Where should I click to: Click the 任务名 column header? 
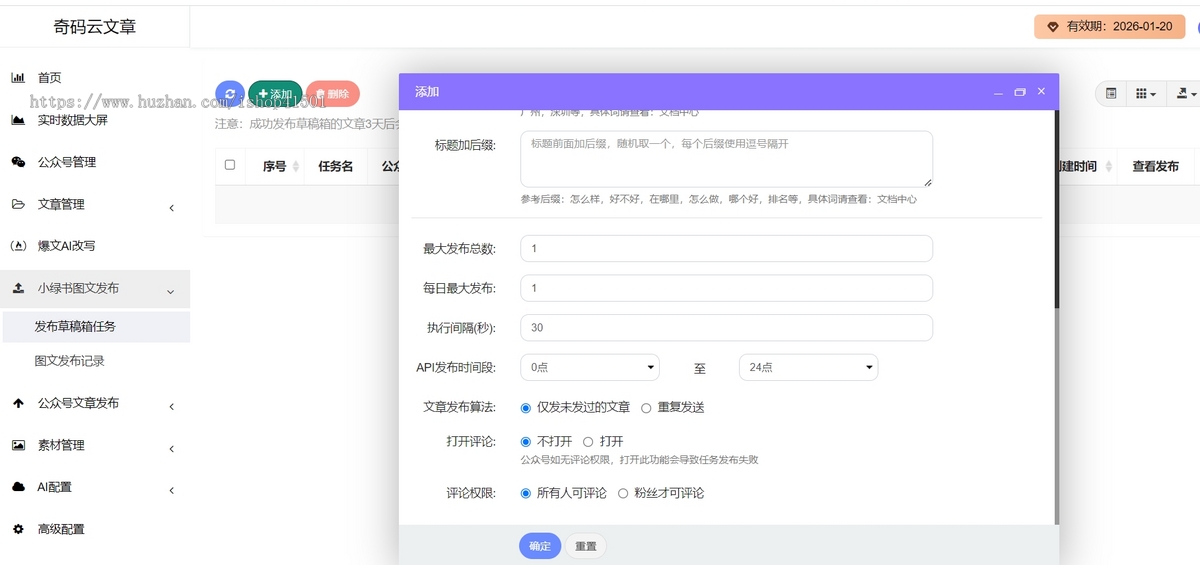[x=336, y=167]
